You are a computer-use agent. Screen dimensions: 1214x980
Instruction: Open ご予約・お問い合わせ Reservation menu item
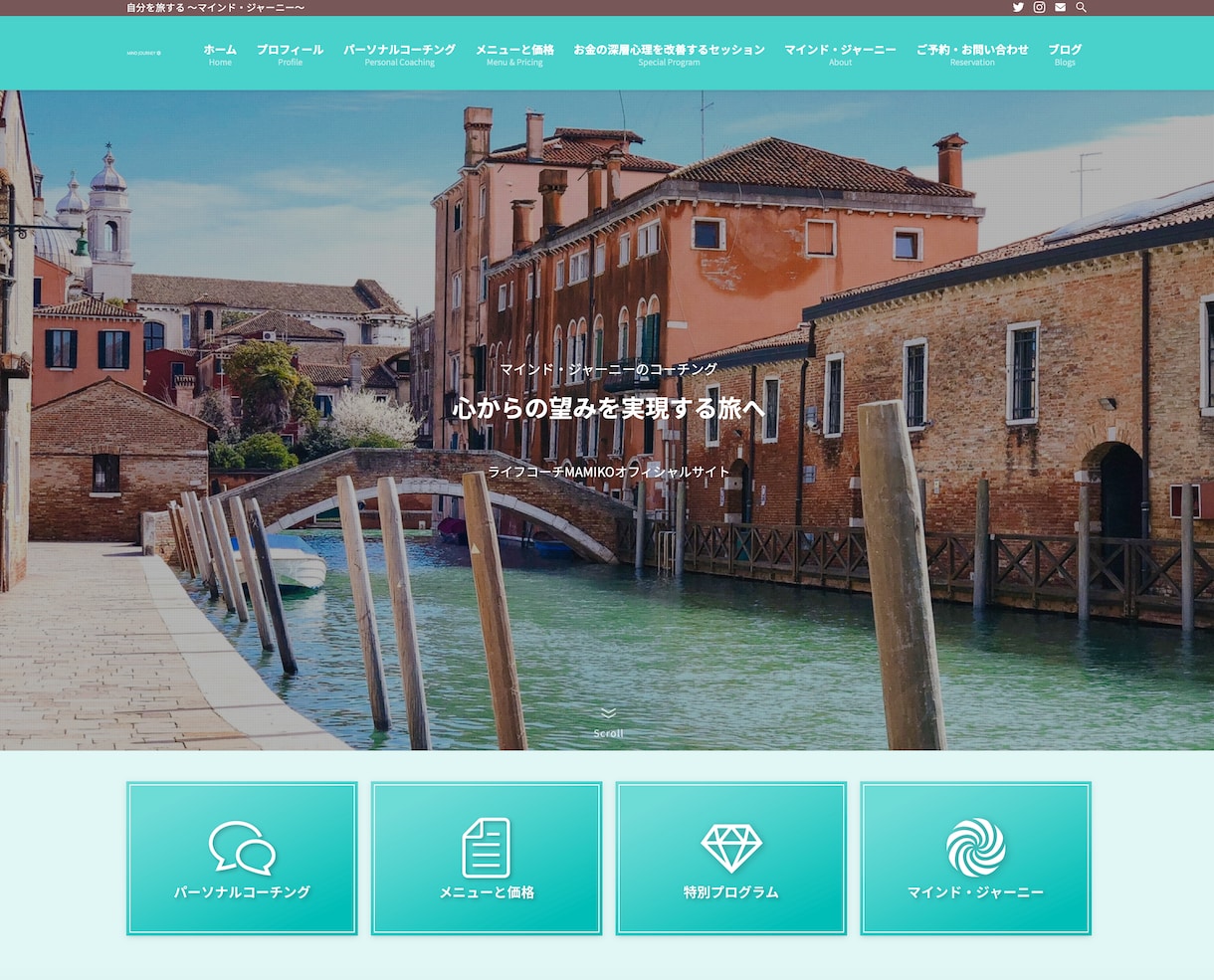pos(972,55)
